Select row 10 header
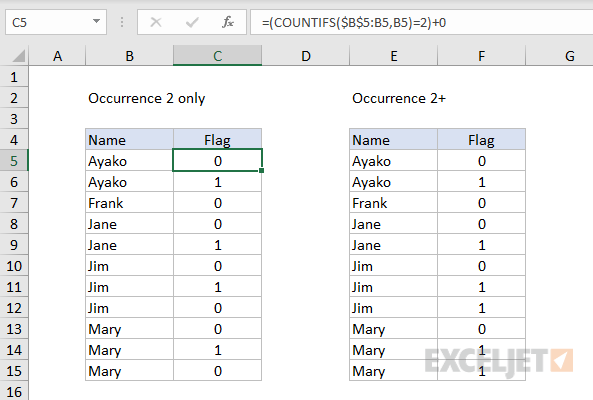The width and height of the screenshot is (593, 400). tap(14, 266)
